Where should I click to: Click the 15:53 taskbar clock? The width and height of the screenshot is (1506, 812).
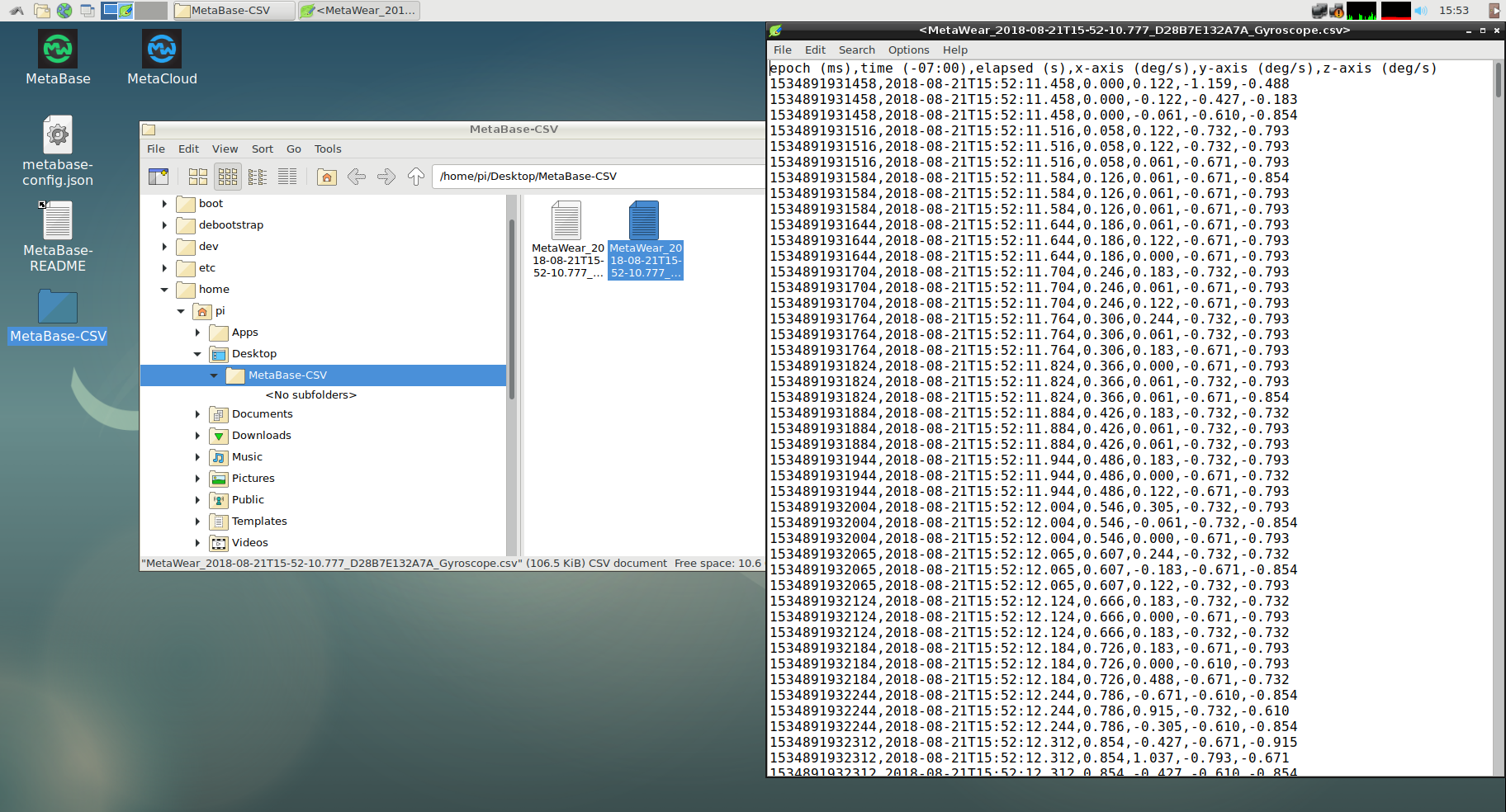coord(1454,11)
